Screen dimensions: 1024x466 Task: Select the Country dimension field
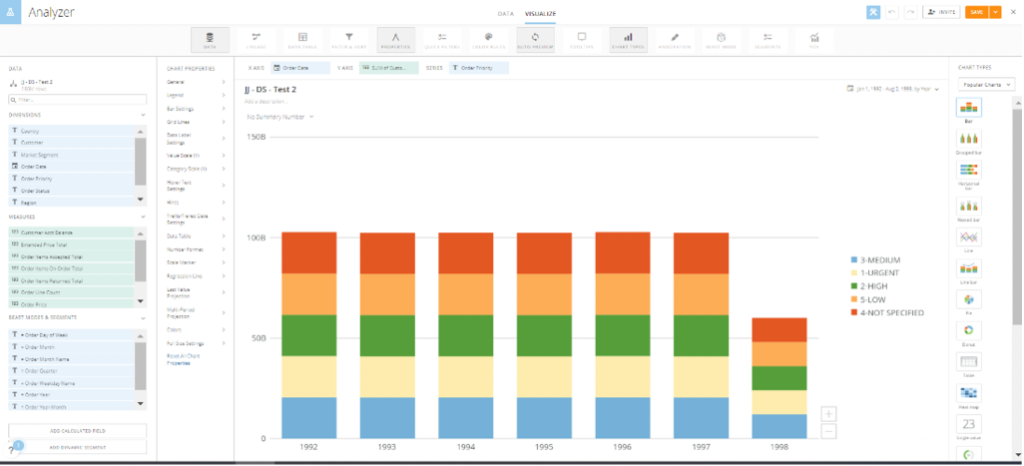(71, 131)
